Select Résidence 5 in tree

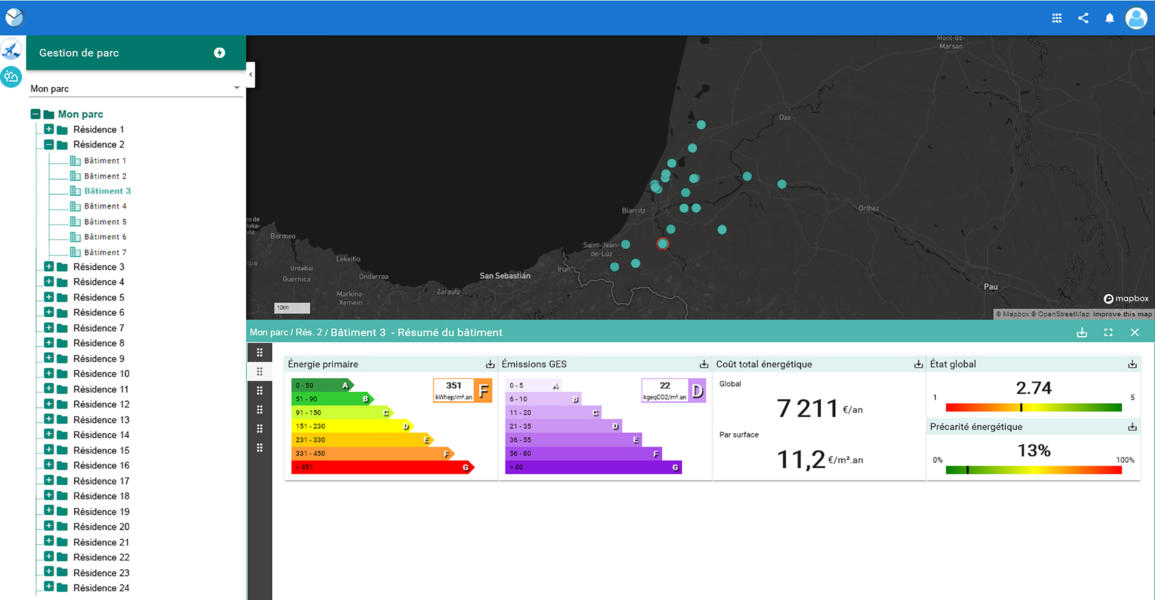pos(99,297)
